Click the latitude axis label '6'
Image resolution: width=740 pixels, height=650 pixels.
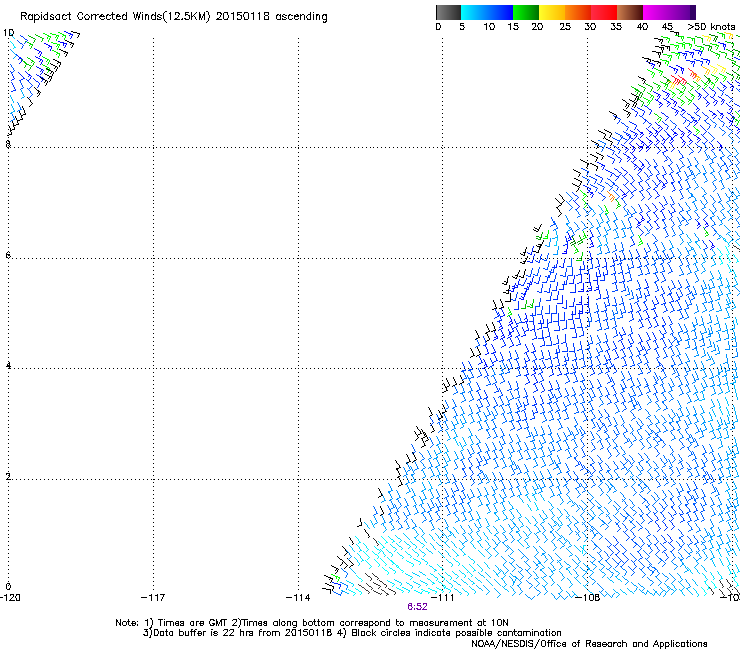coord(8,255)
